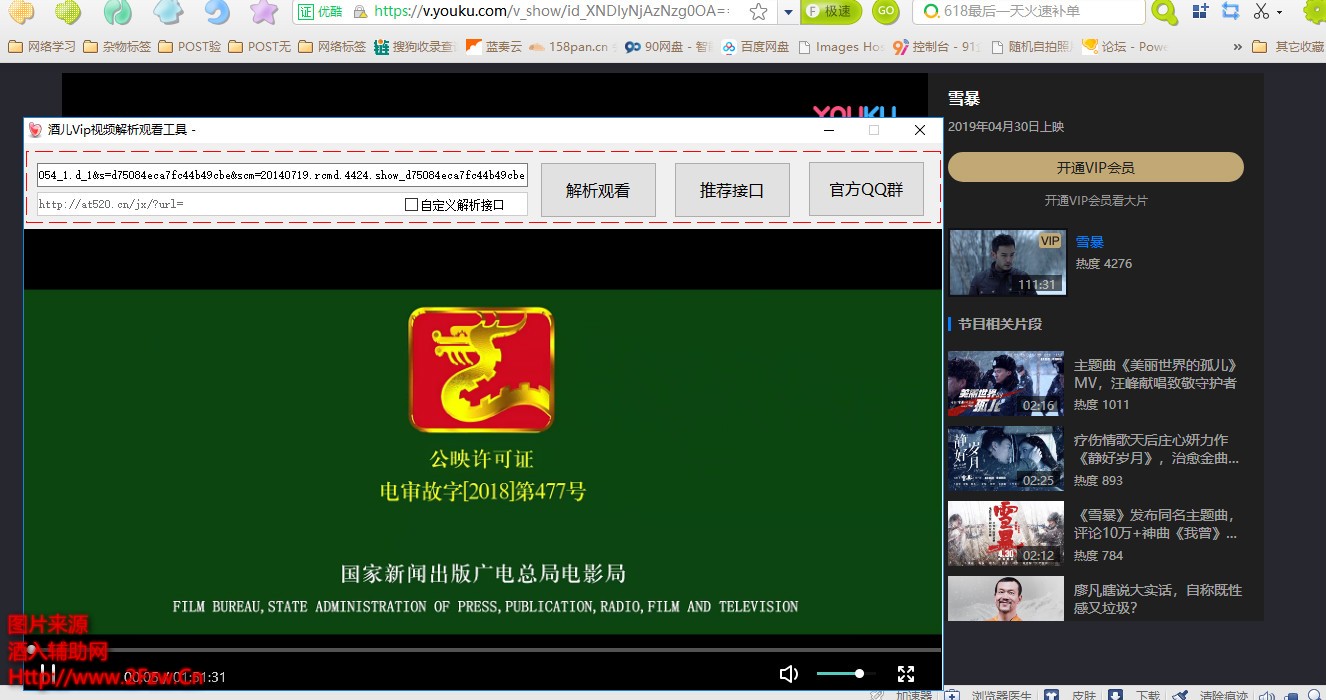Click the green GO button
Viewport: 1326px width, 700px height.
click(x=885, y=11)
